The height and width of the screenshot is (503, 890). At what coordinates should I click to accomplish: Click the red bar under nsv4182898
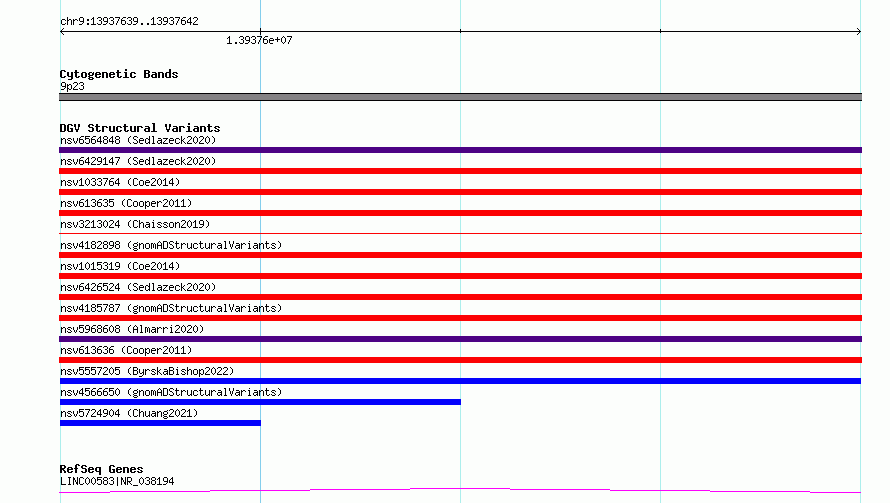coord(460,255)
